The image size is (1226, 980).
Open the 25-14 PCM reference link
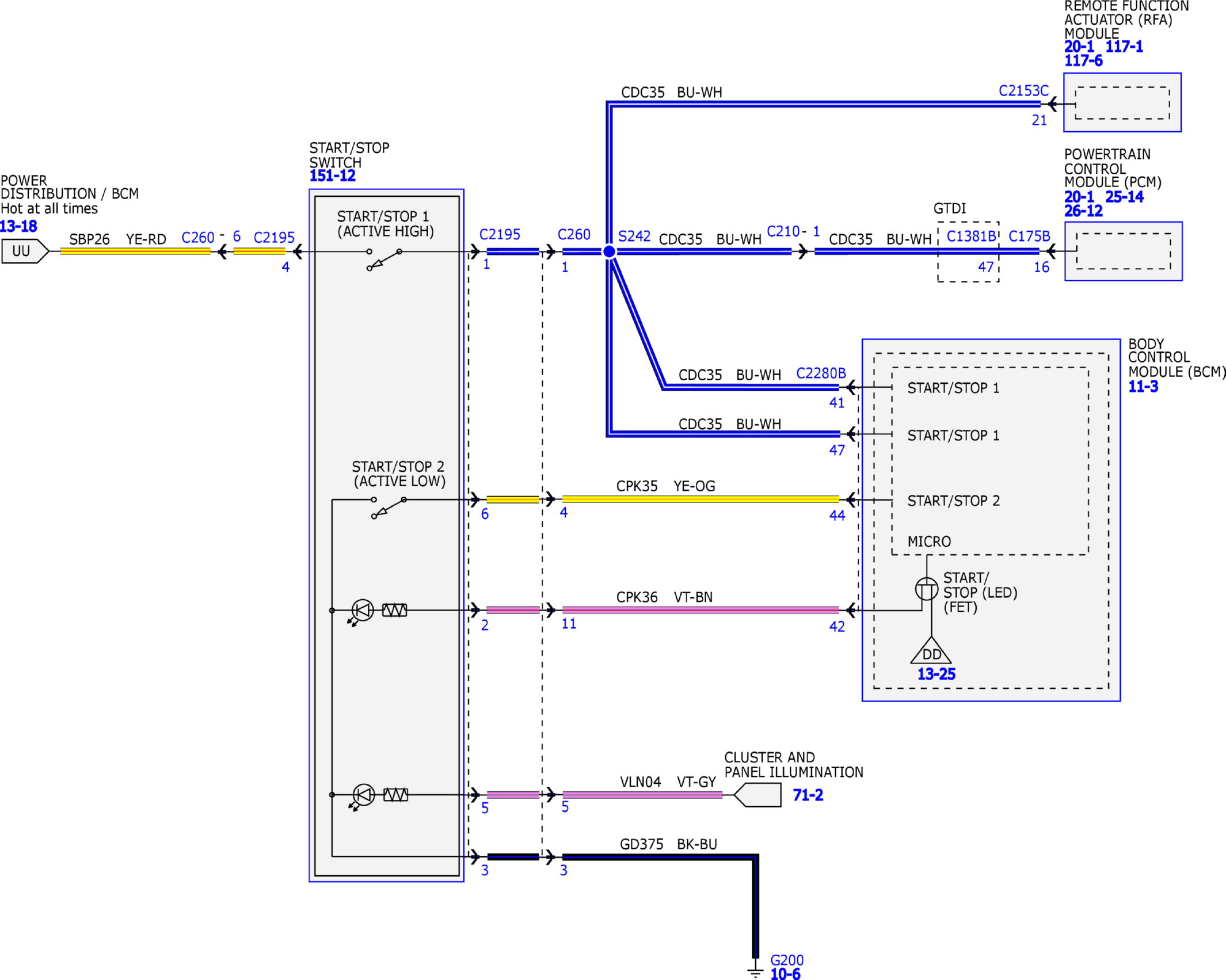click(1125, 197)
